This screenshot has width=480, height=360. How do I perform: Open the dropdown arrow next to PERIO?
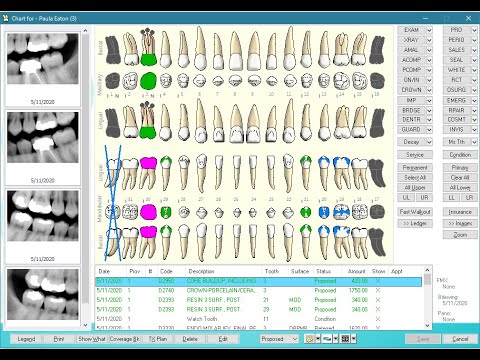(x=474, y=40)
